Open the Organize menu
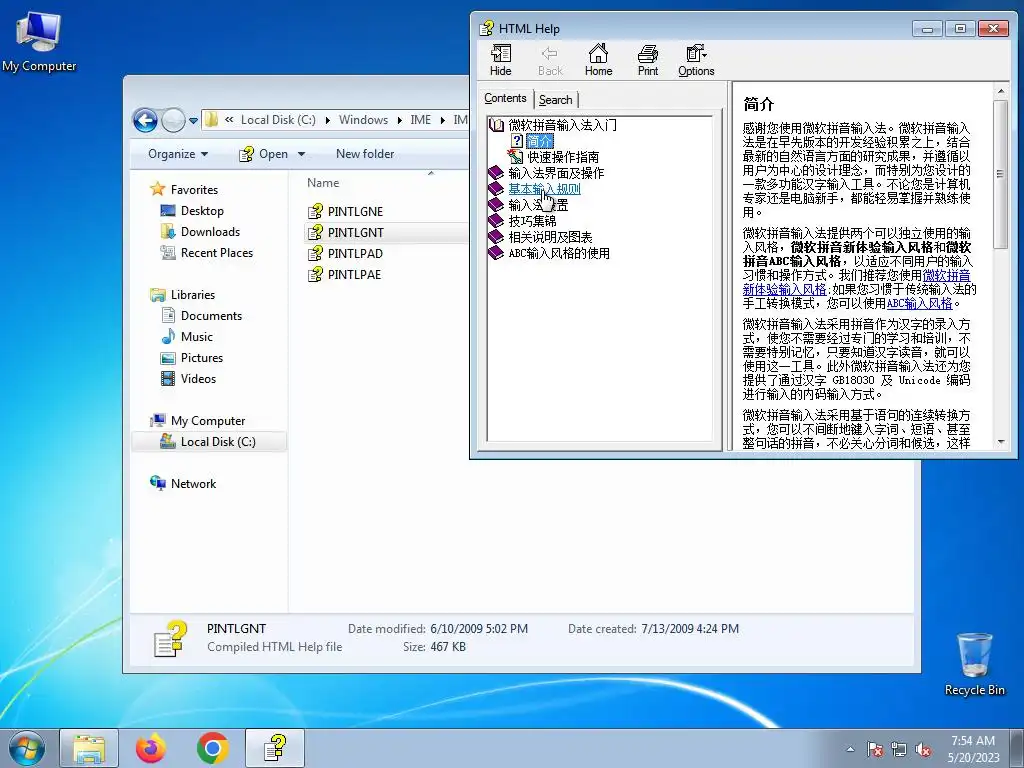Image resolution: width=1024 pixels, height=768 pixels. [x=178, y=154]
